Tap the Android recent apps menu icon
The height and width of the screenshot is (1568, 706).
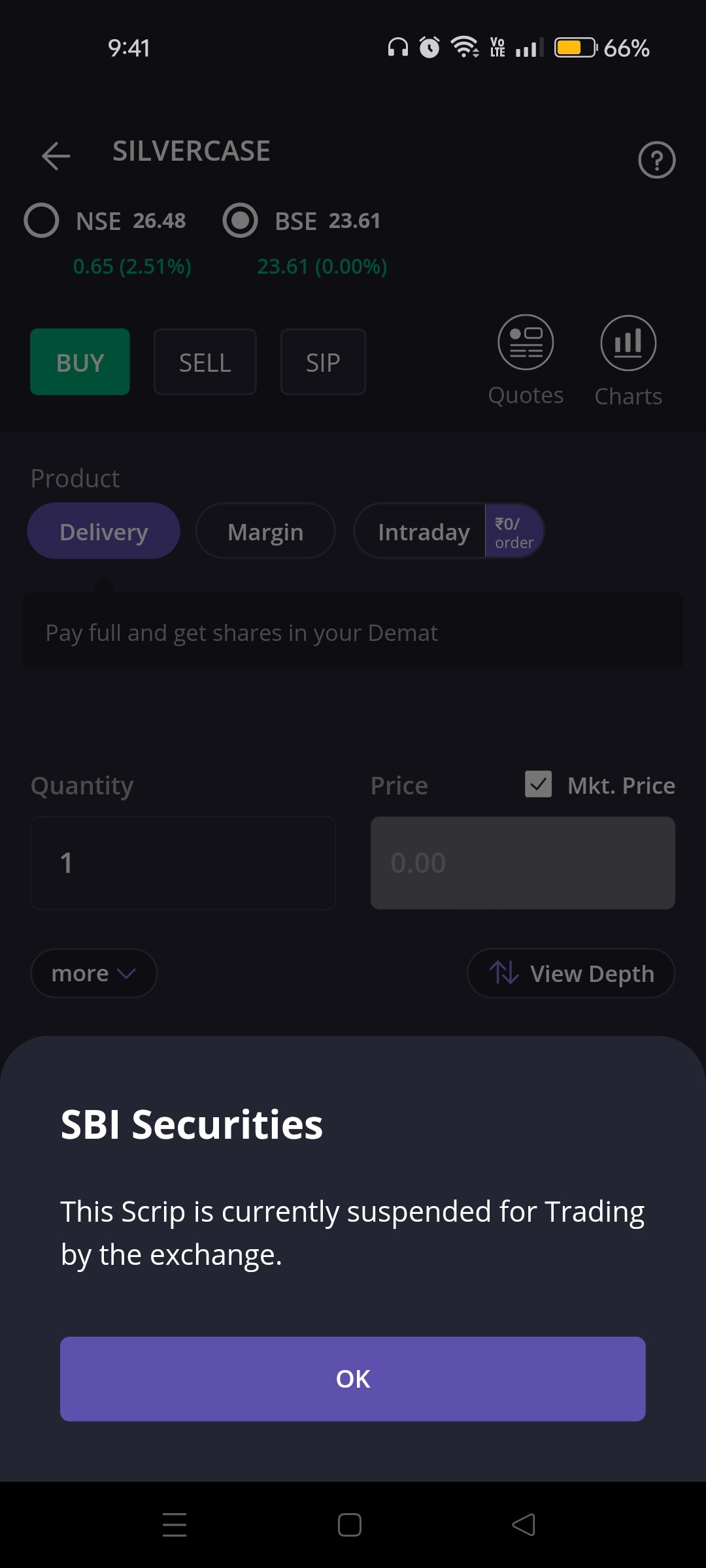(175, 1525)
